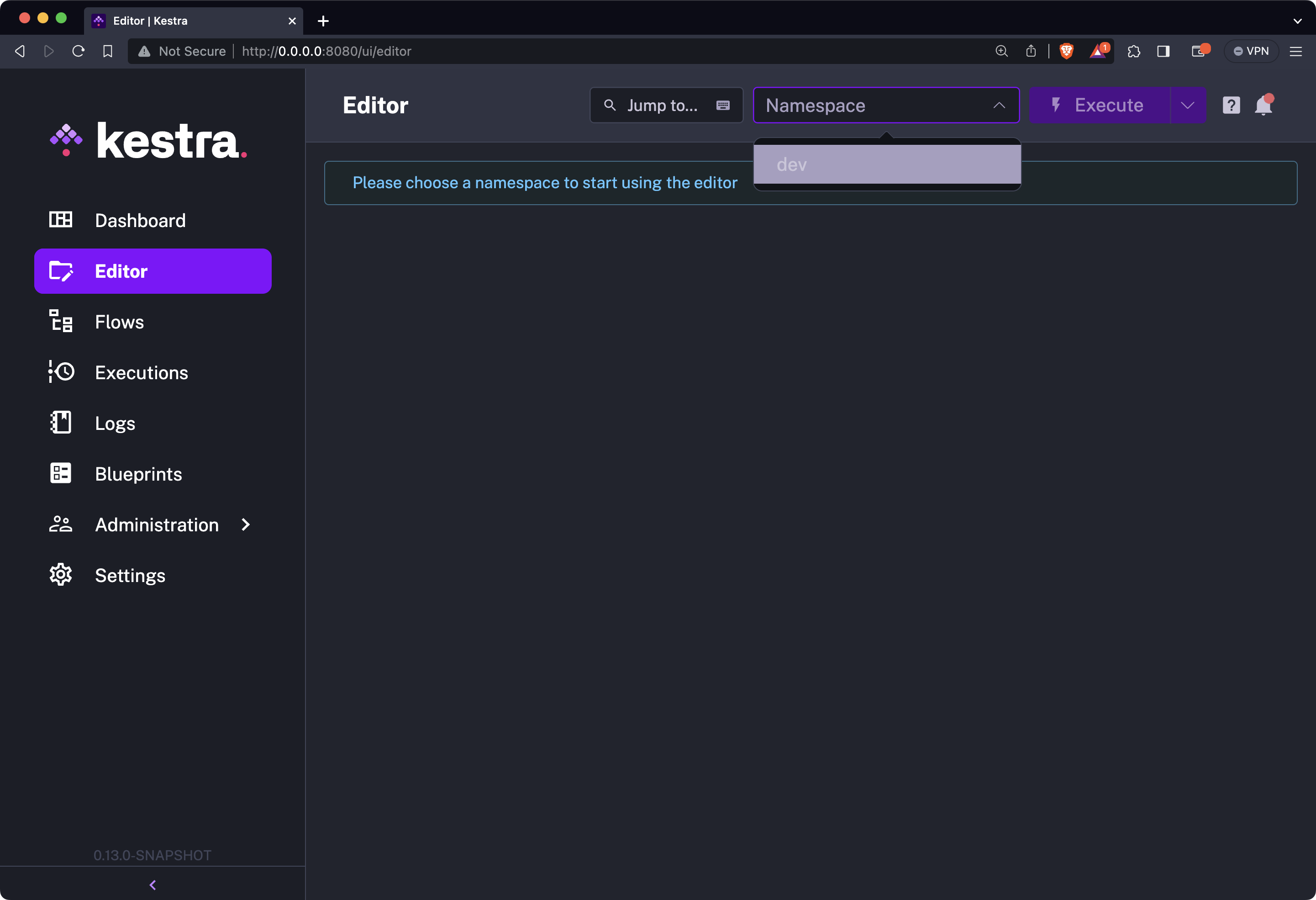Click the 0.13.0-SNAPSHOT version label

[x=153, y=855]
